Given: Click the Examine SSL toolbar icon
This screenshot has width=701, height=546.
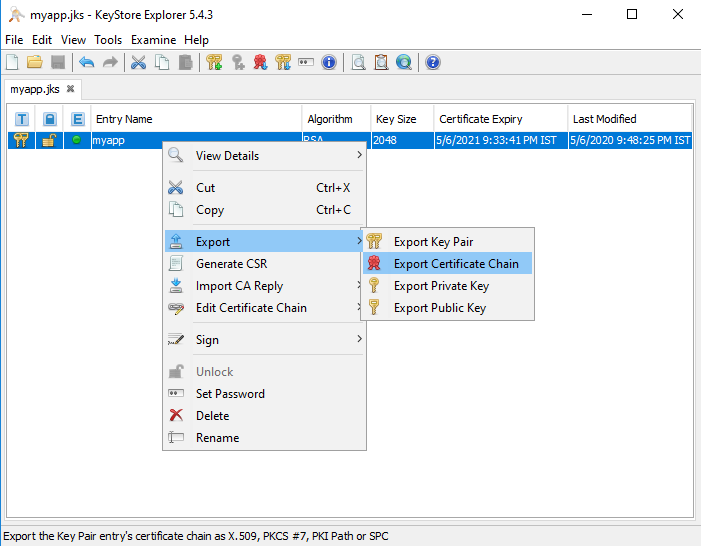Looking at the screenshot, I should (404, 62).
